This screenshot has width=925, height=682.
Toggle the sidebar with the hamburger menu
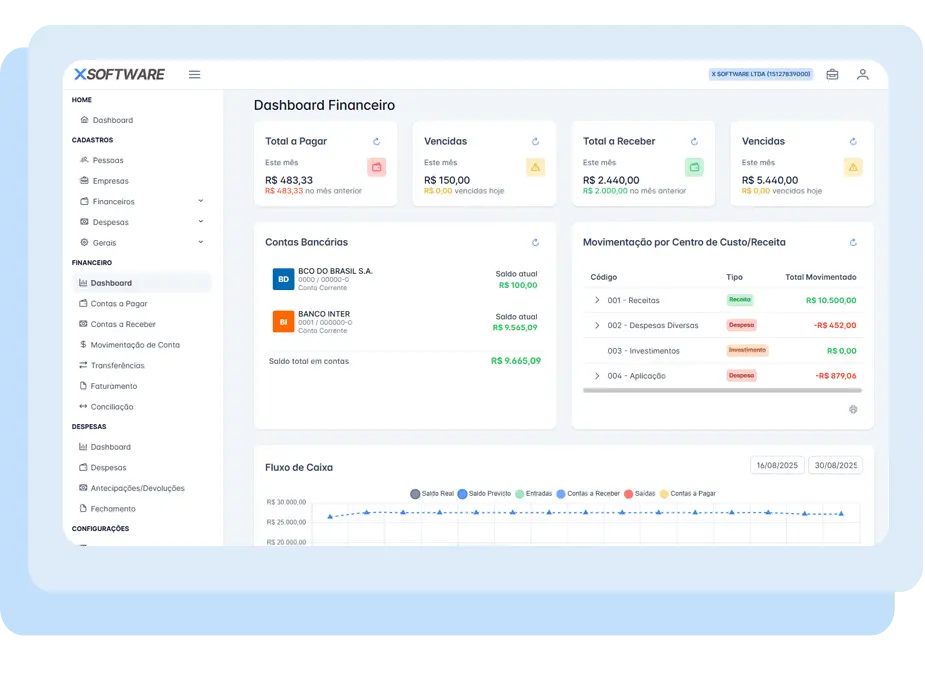tap(194, 74)
